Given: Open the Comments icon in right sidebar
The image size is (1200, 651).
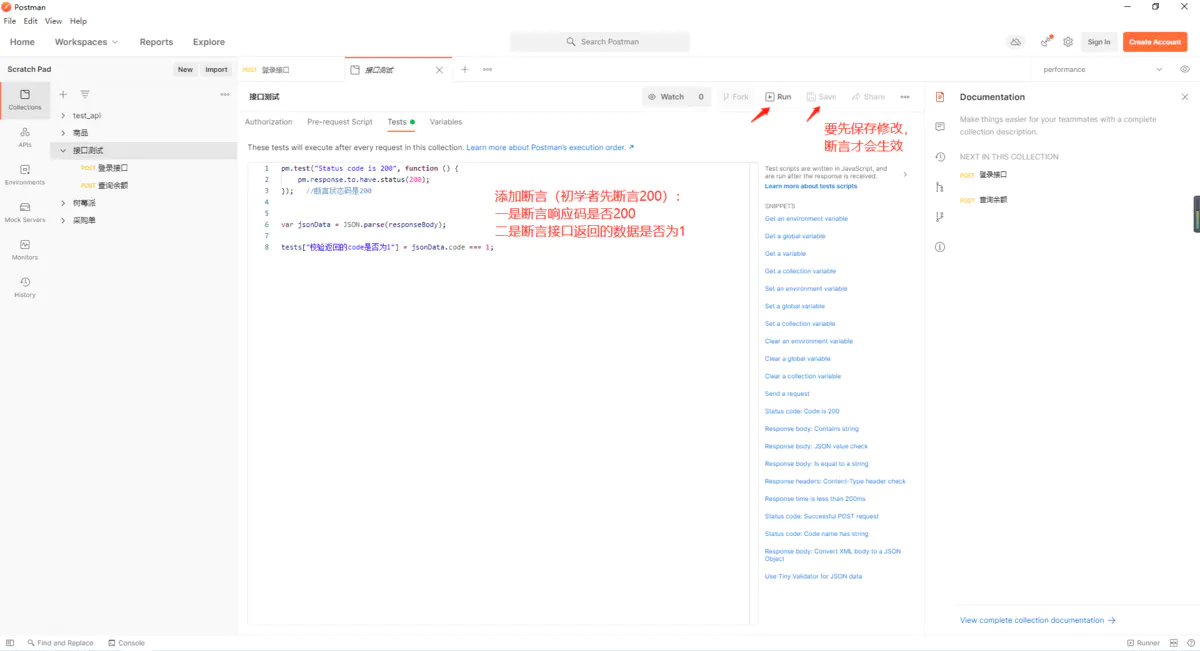Looking at the screenshot, I should click(x=940, y=127).
